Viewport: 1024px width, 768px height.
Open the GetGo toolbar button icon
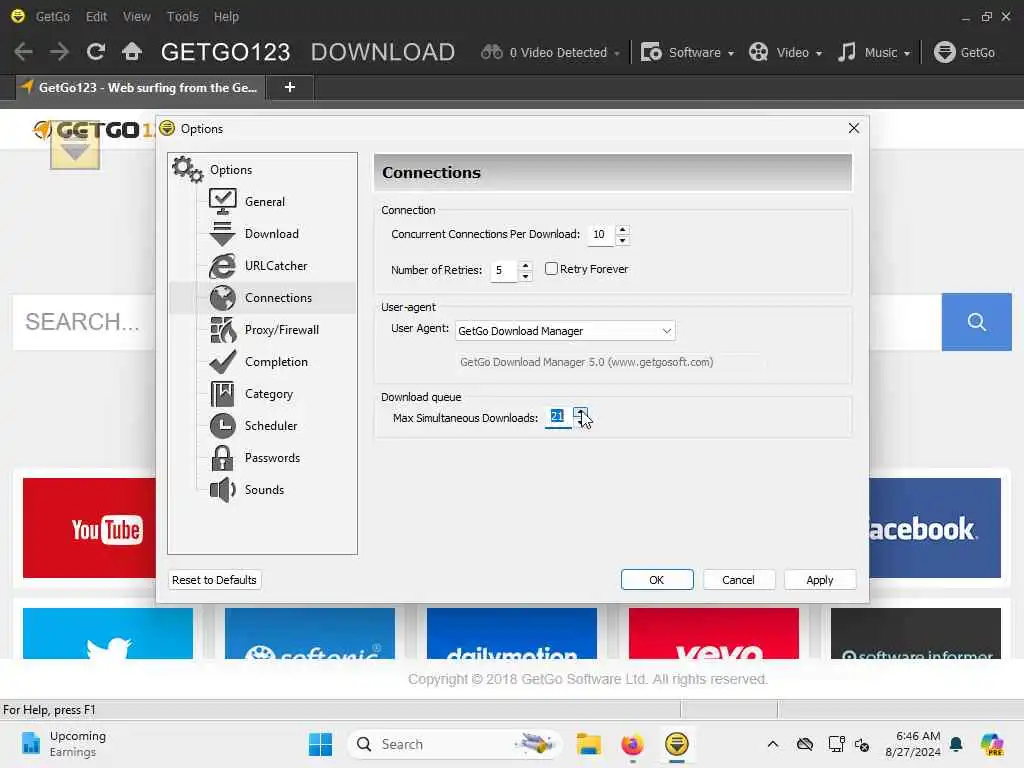(x=944, y=52)
